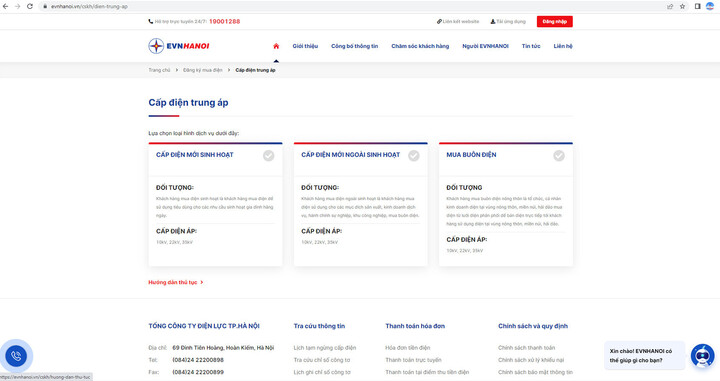Image resolution: width=720 pixels, height=381 pixels.
Task: Select the Mua buôn điện checkmark
Action: 559,156
